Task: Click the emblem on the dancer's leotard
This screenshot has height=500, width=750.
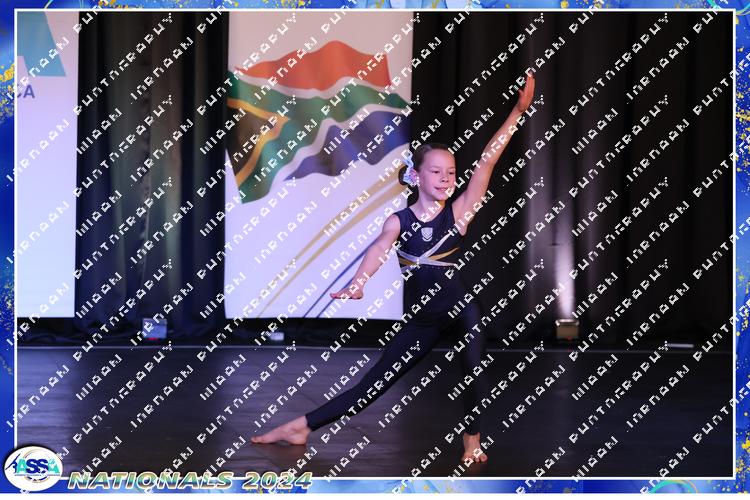Action: tap(427, 234)
